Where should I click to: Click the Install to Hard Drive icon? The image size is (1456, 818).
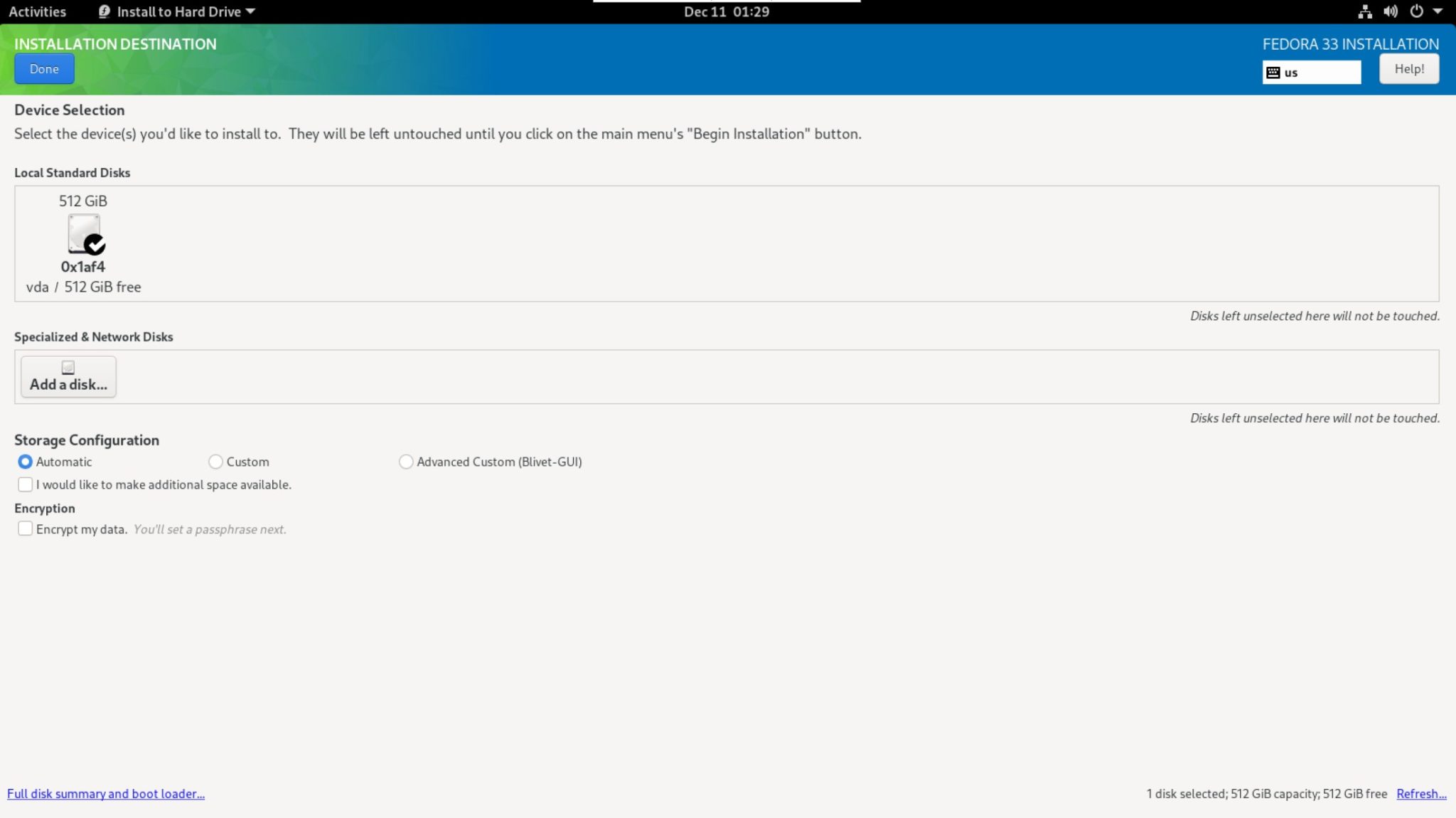click(103, 11)
